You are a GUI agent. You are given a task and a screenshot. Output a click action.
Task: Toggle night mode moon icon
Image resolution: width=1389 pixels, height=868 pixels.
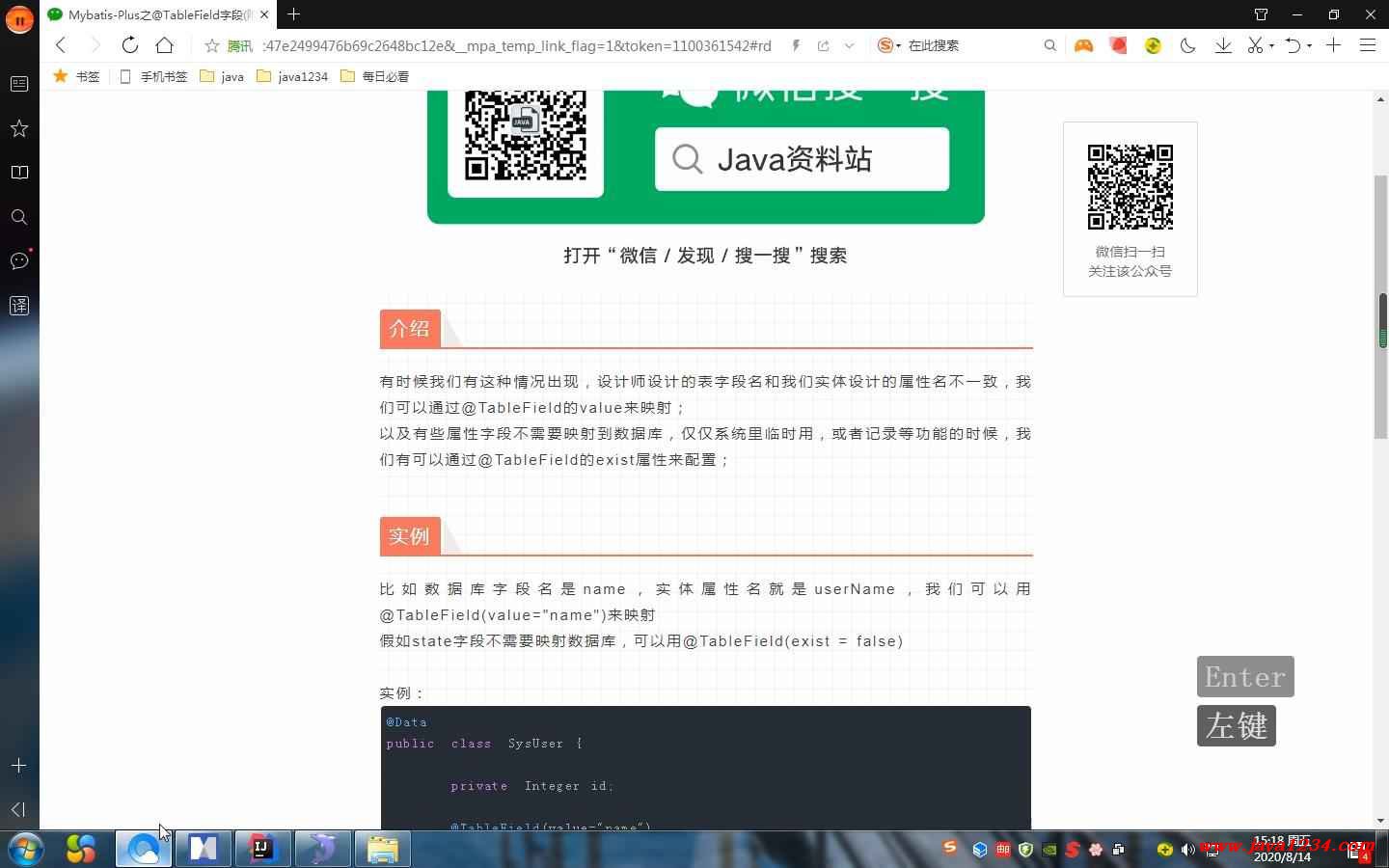[x=1187, y=45]
